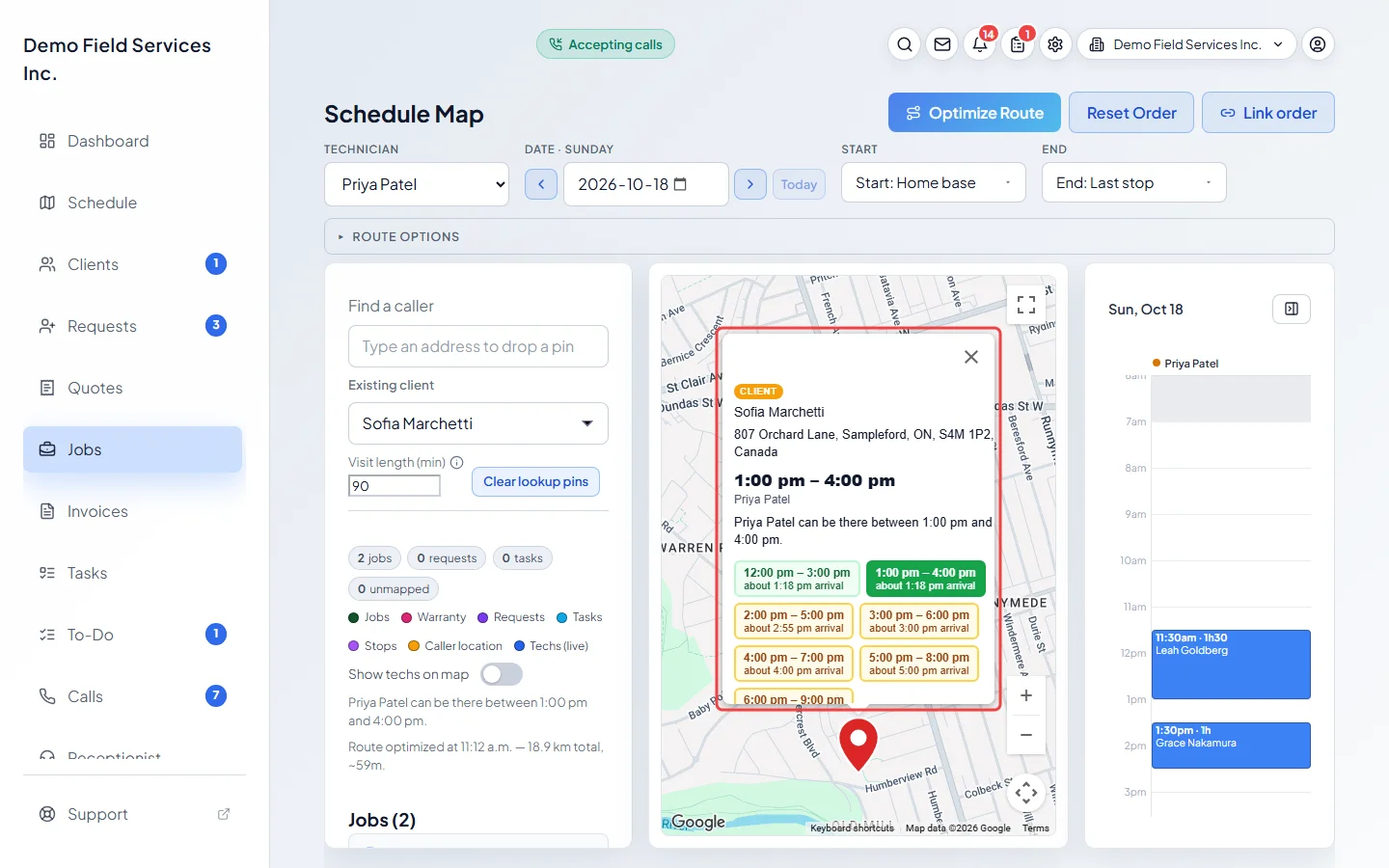Viewport: 1389px width, 868px height.
Task: Click the Accepting calls status pill
Action: (x=606, y=44)
